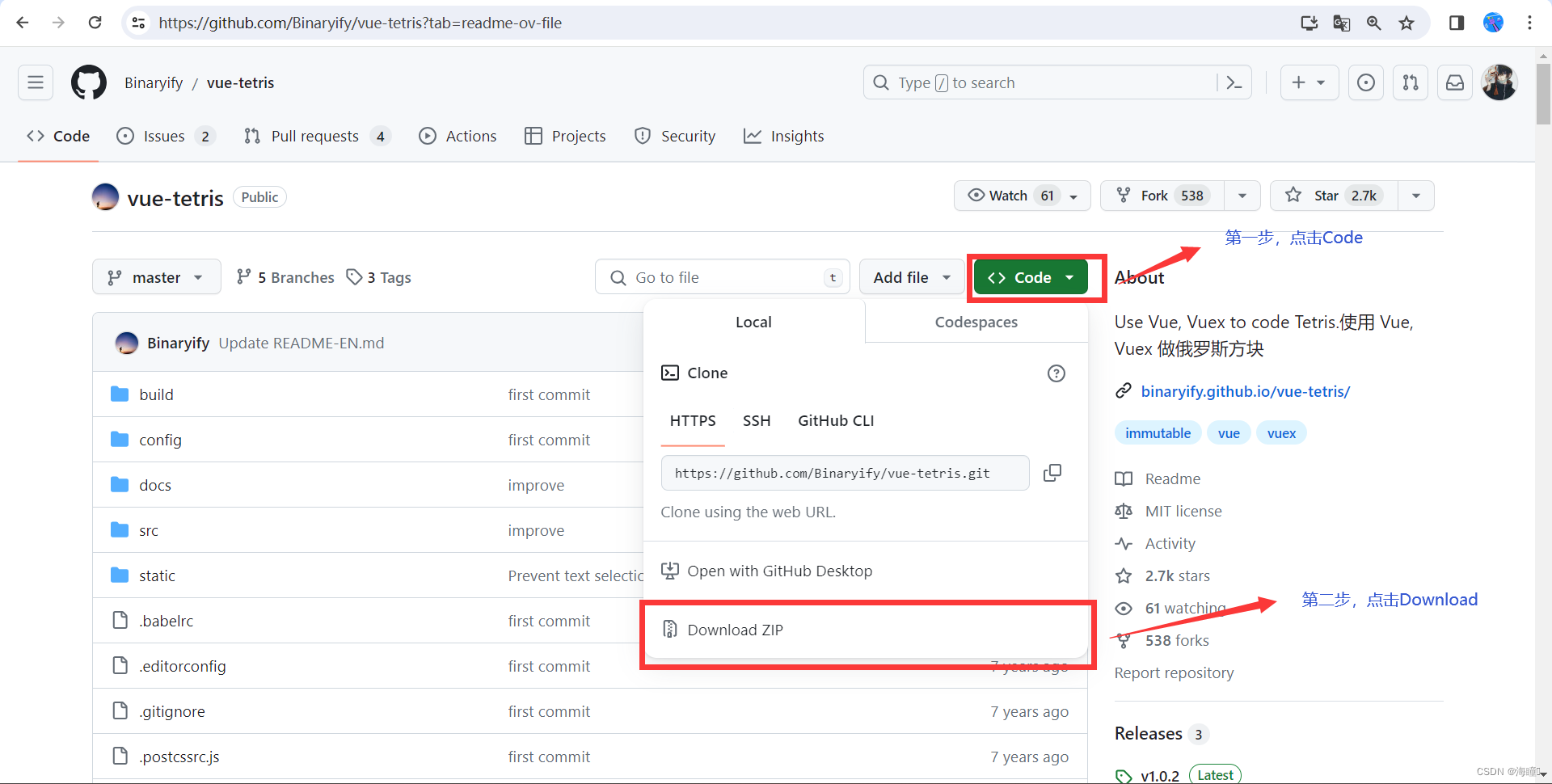Viewport: 1552px width, 784px height.
Task: Click the immutable topic tag
Action: pyautogui.click(x=1158, y=433)
